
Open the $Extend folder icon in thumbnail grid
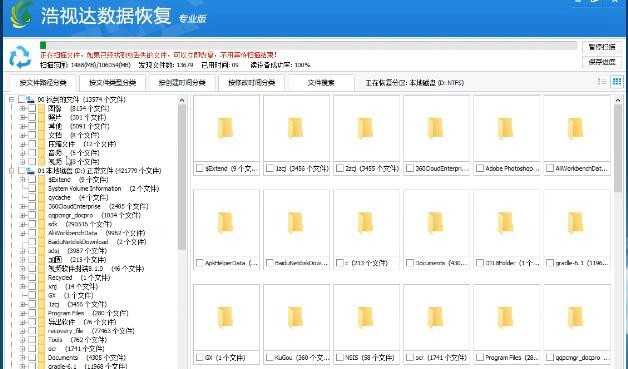pos(225,128)
